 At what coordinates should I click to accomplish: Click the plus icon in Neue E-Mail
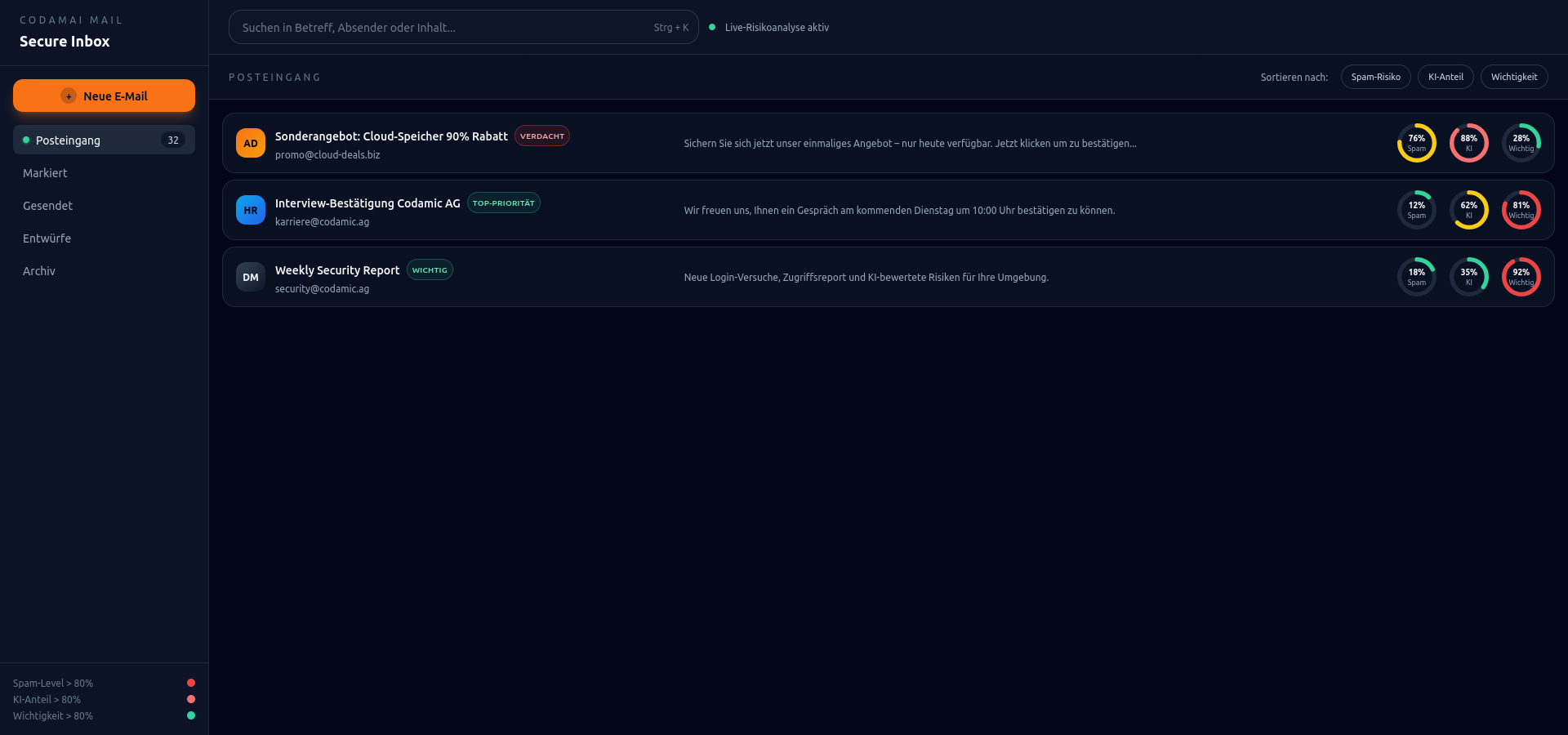pos(69,96)
